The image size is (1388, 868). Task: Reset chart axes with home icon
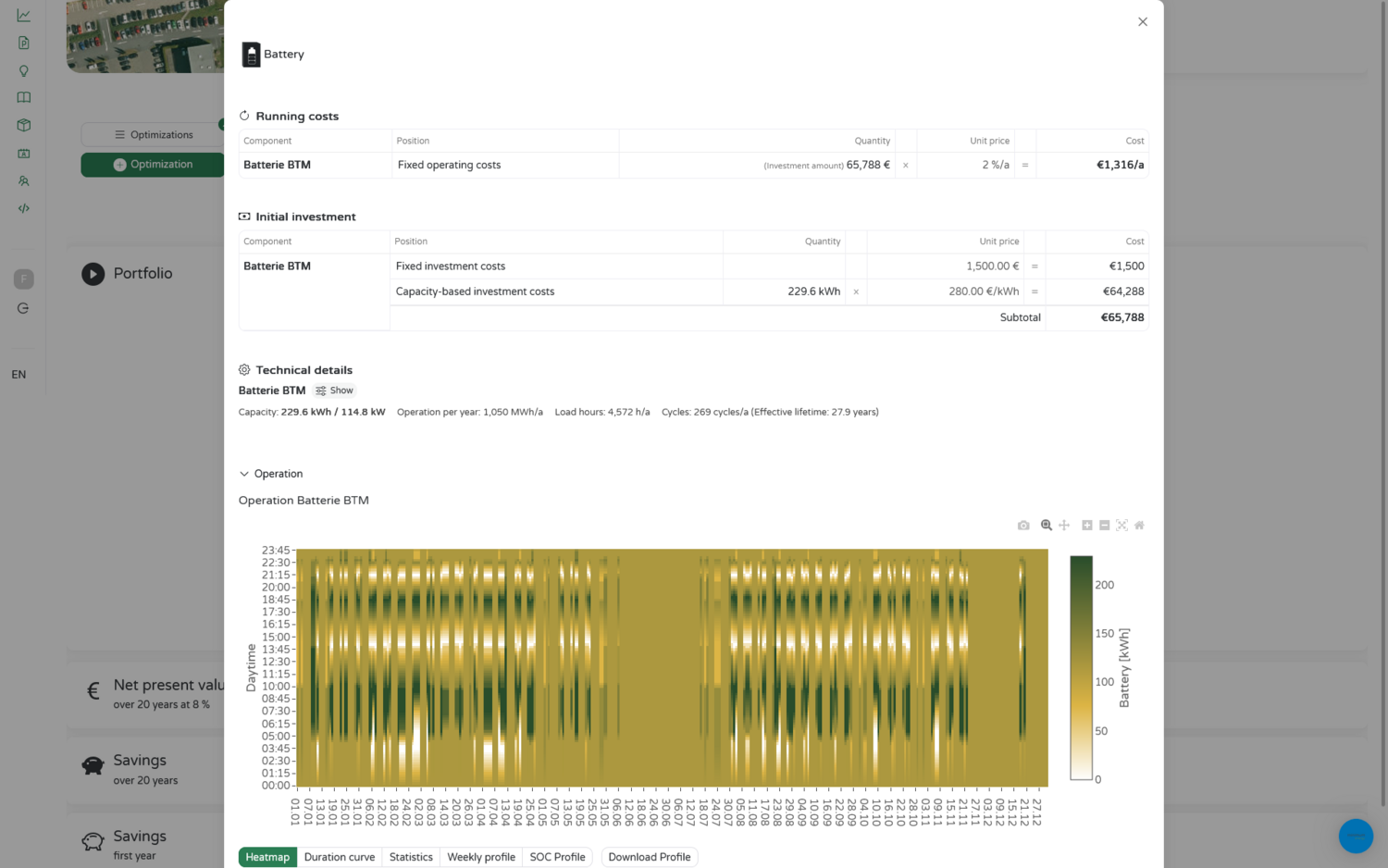[1139, 526]
